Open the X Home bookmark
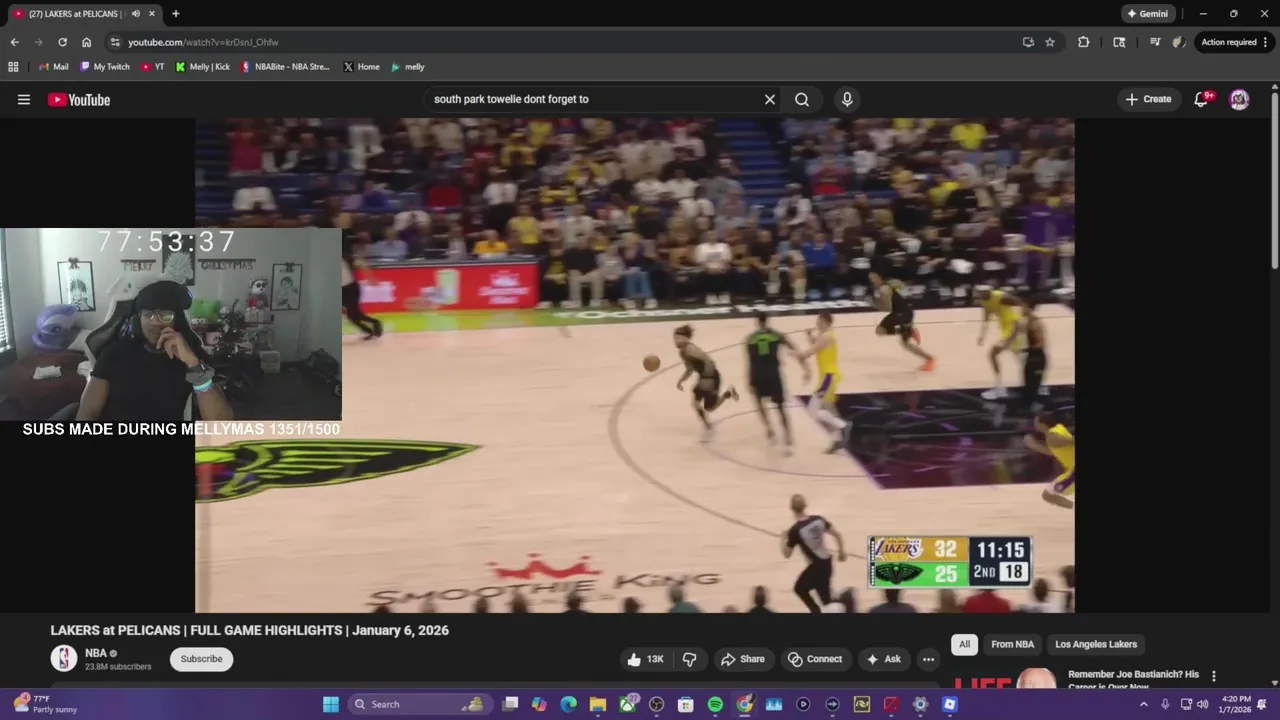This screenshot has height=720, width=1280. pyautogui.click(x=362, y=67)
